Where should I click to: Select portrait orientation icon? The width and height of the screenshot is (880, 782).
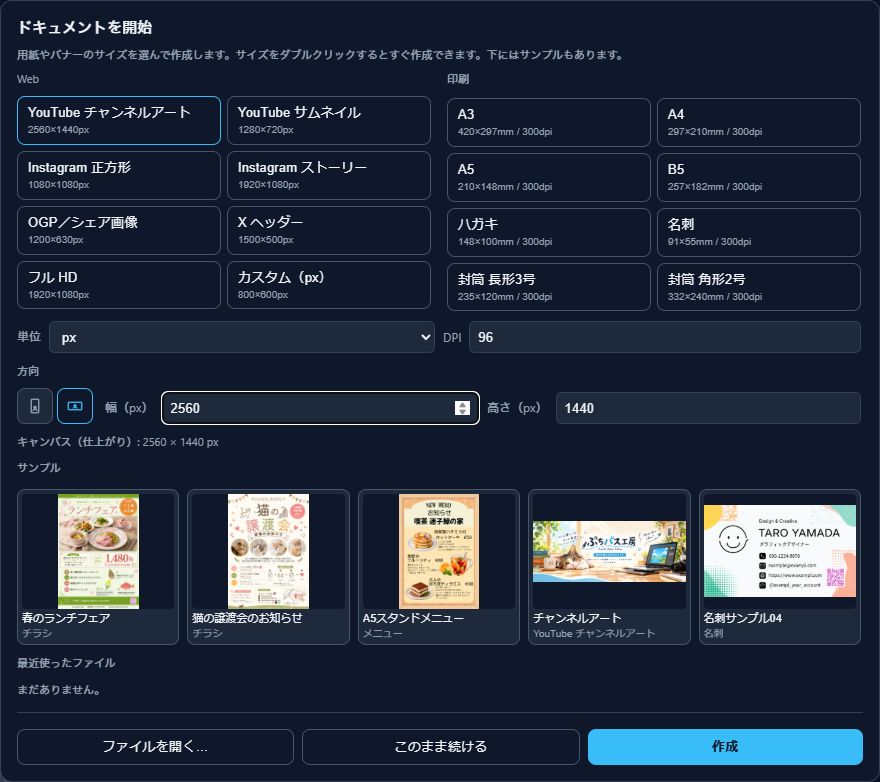click(35, 406)
